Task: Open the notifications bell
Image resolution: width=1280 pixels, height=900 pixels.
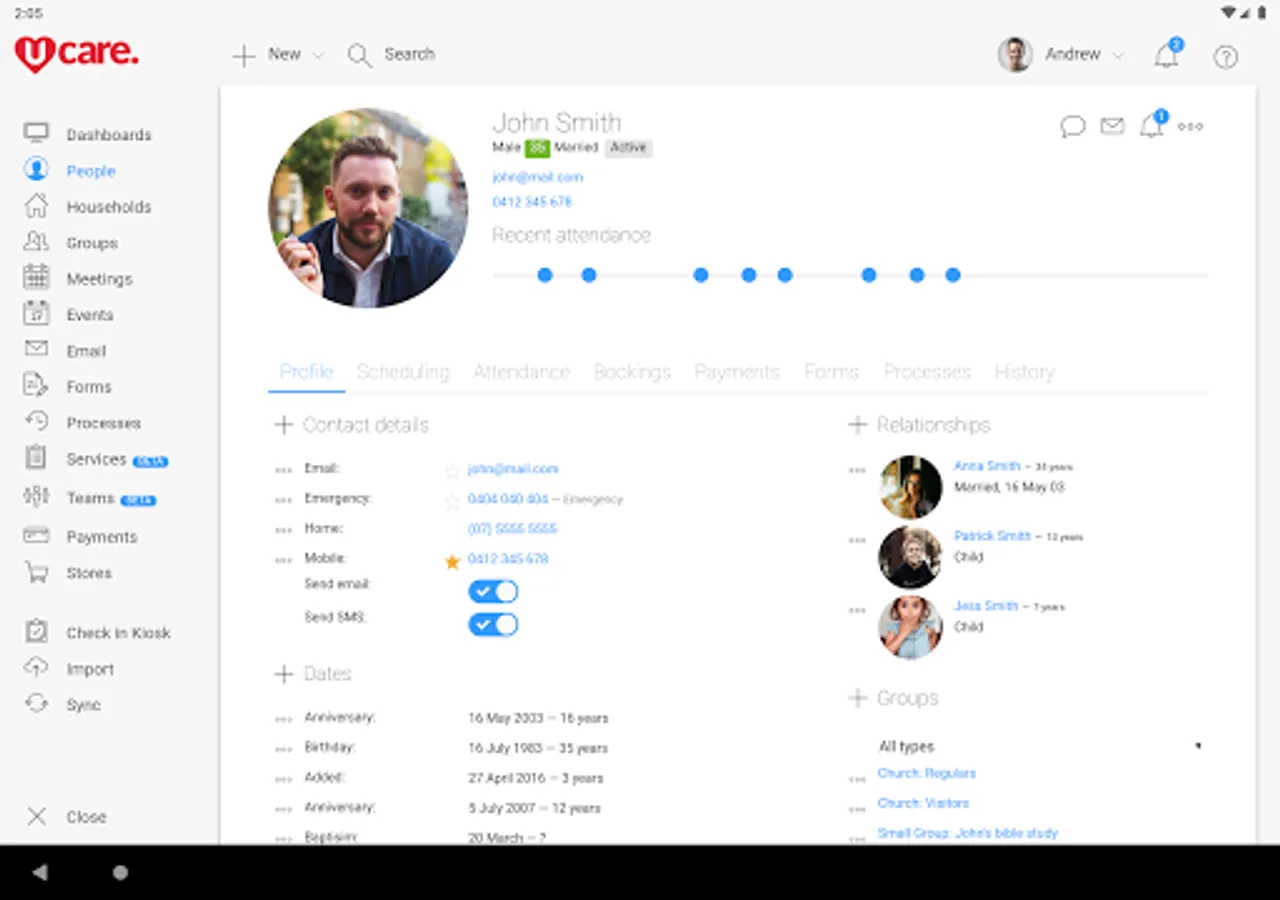Action: [x=1165, y=57]
